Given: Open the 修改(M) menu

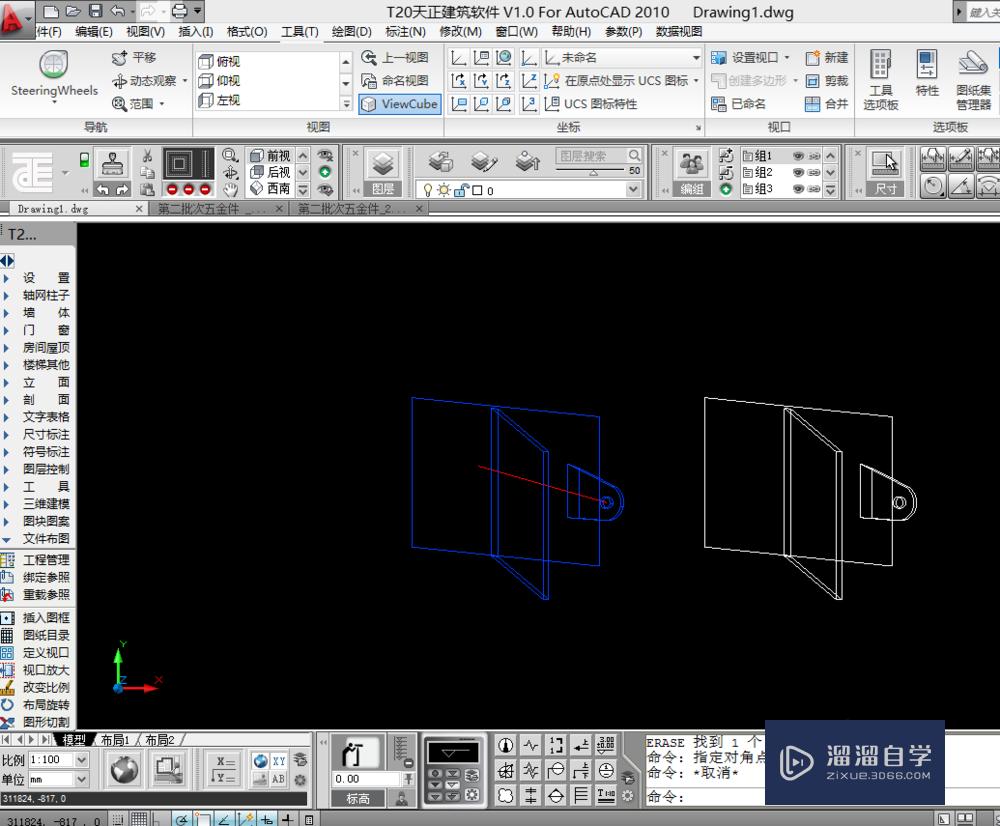Looking at the screenshot, I should [460, 31].
